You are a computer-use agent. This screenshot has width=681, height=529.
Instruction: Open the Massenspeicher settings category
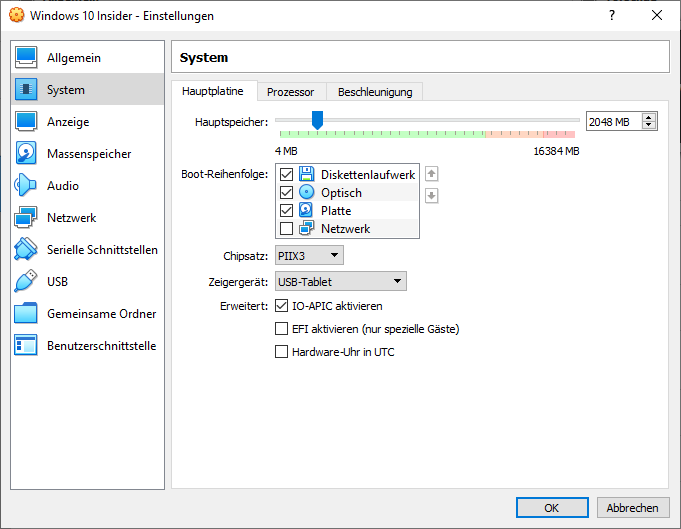coord(88,153)
